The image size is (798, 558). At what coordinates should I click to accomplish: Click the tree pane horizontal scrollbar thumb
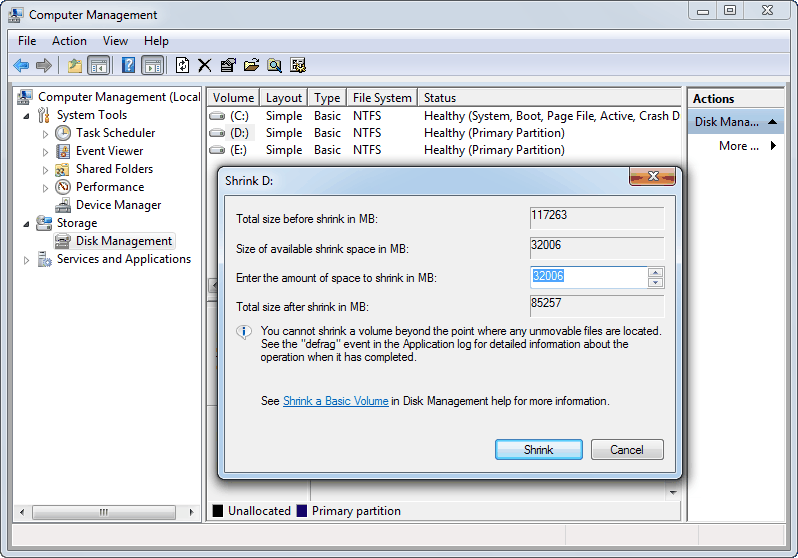click(104, 512)
